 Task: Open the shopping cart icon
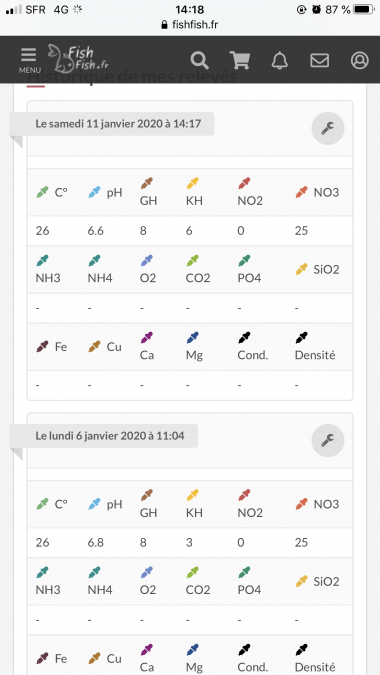point(240,60)
